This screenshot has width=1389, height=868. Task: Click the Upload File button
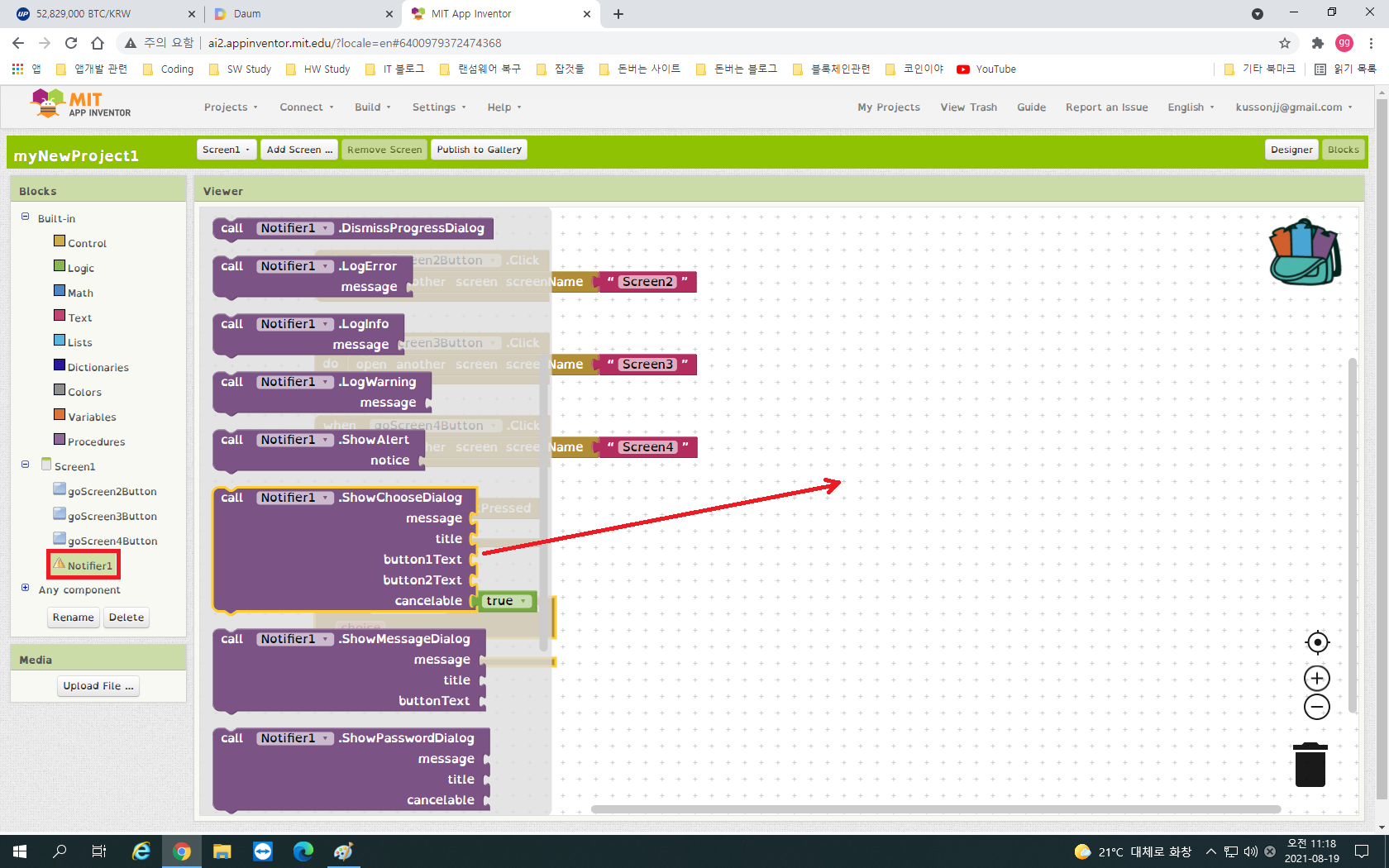(98, 686)
